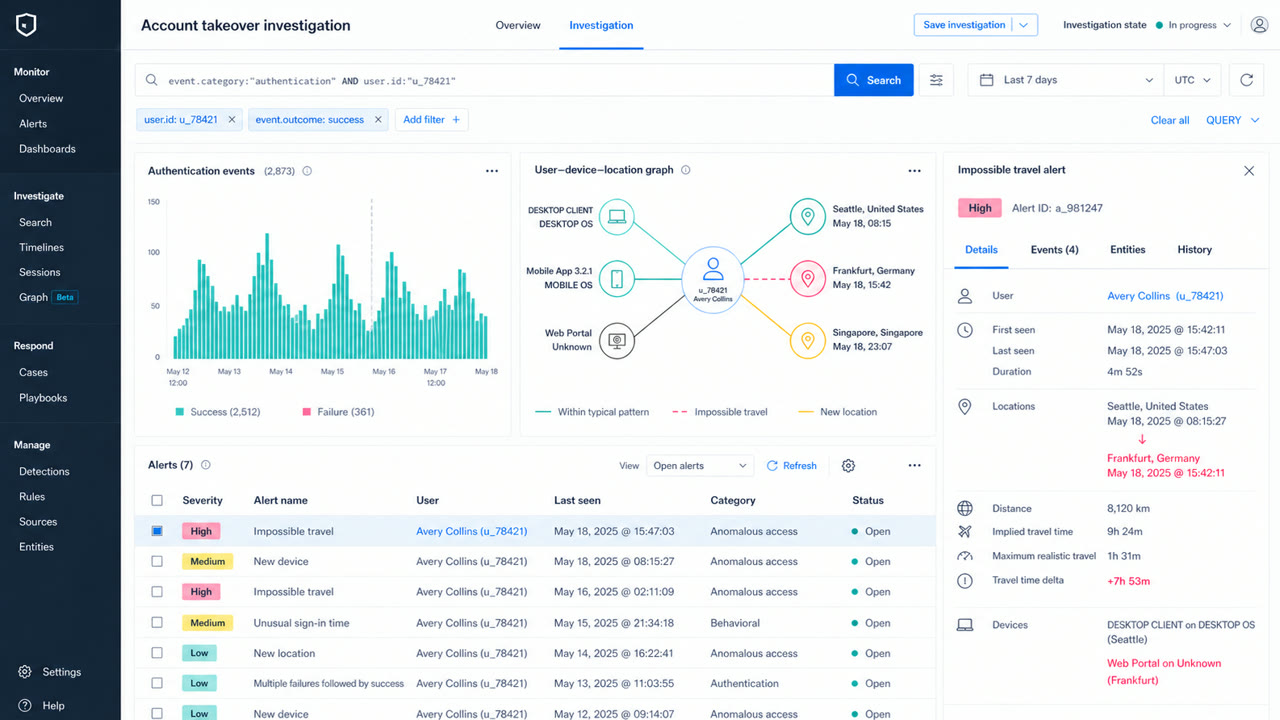
Task: Open the user profile avatar icon
Action: coord(1259,25)
